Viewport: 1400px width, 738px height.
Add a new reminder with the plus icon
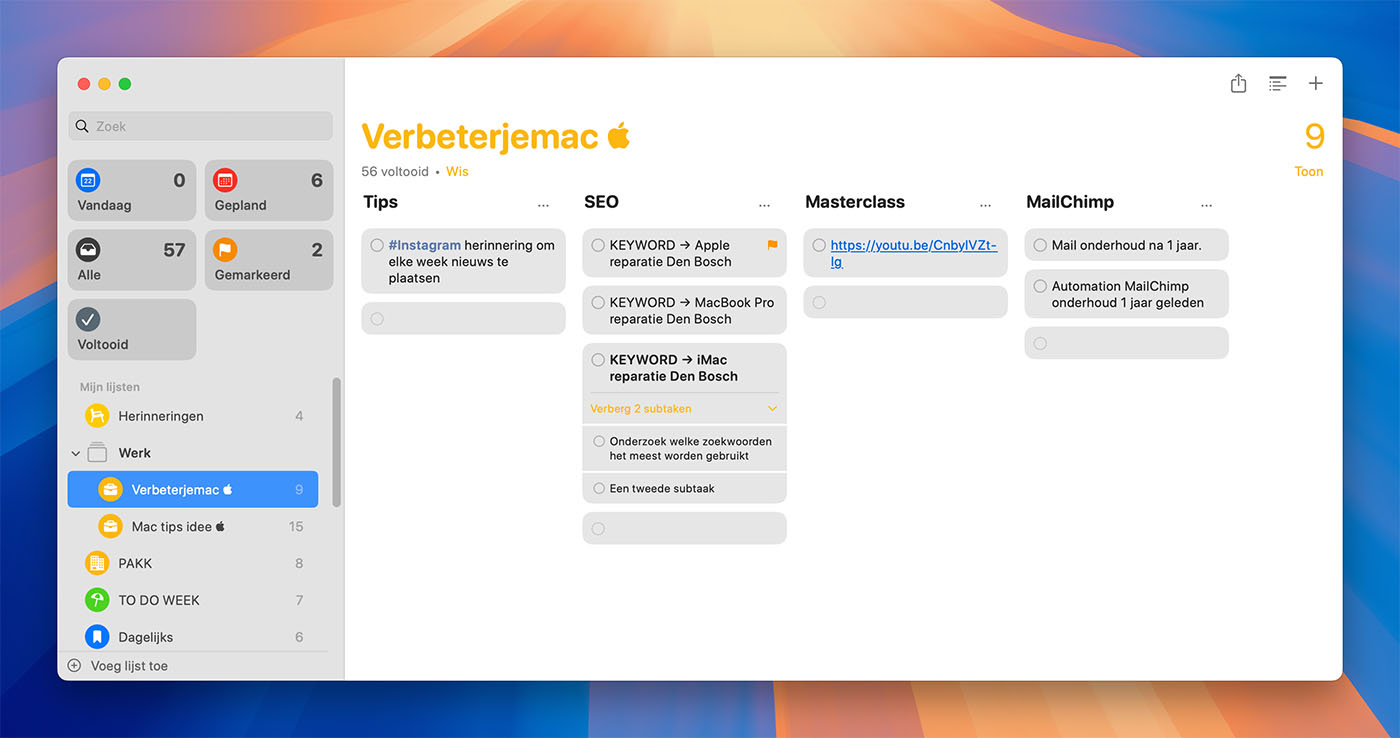tap(1316, 83)
